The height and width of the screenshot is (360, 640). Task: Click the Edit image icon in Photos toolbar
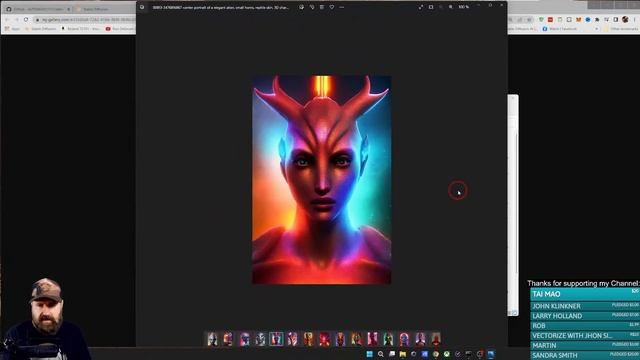point(301,7)
